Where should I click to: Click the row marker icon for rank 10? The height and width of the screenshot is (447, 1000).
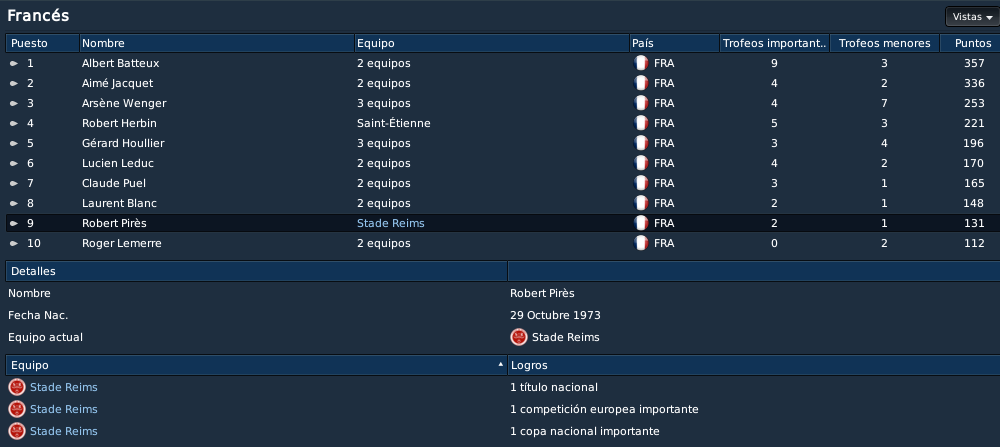point(14,244)
